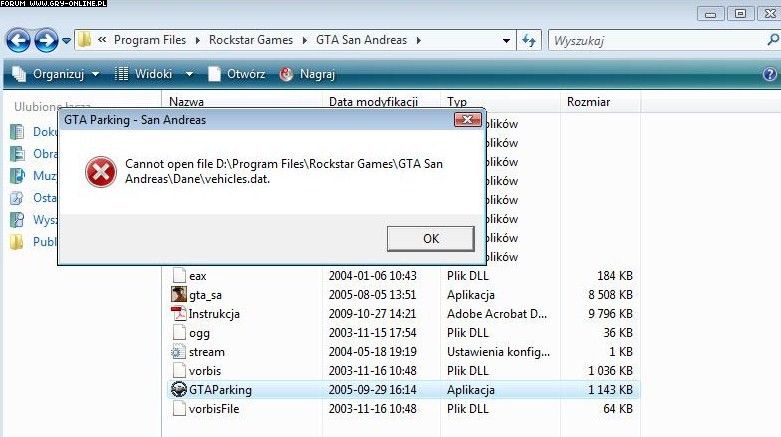This screenshot has width=781, height=437.
Task: Close the GTA Parking error dialog
Action: (x=466, y=120)
